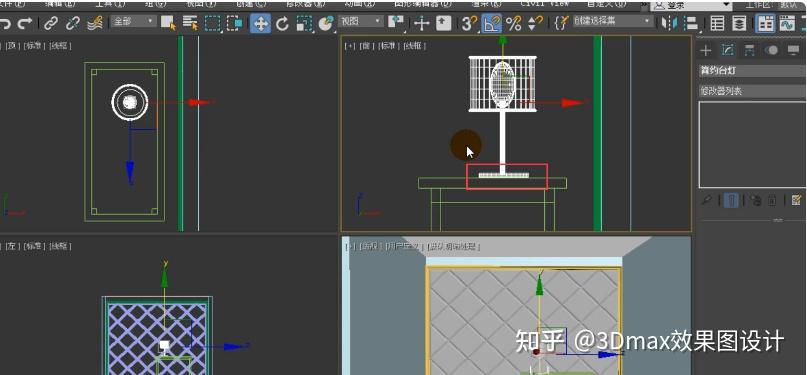Toggle Window/Crossing selection mode
The width and height of the screenshot is (807, 375).
tap(235, 23)
